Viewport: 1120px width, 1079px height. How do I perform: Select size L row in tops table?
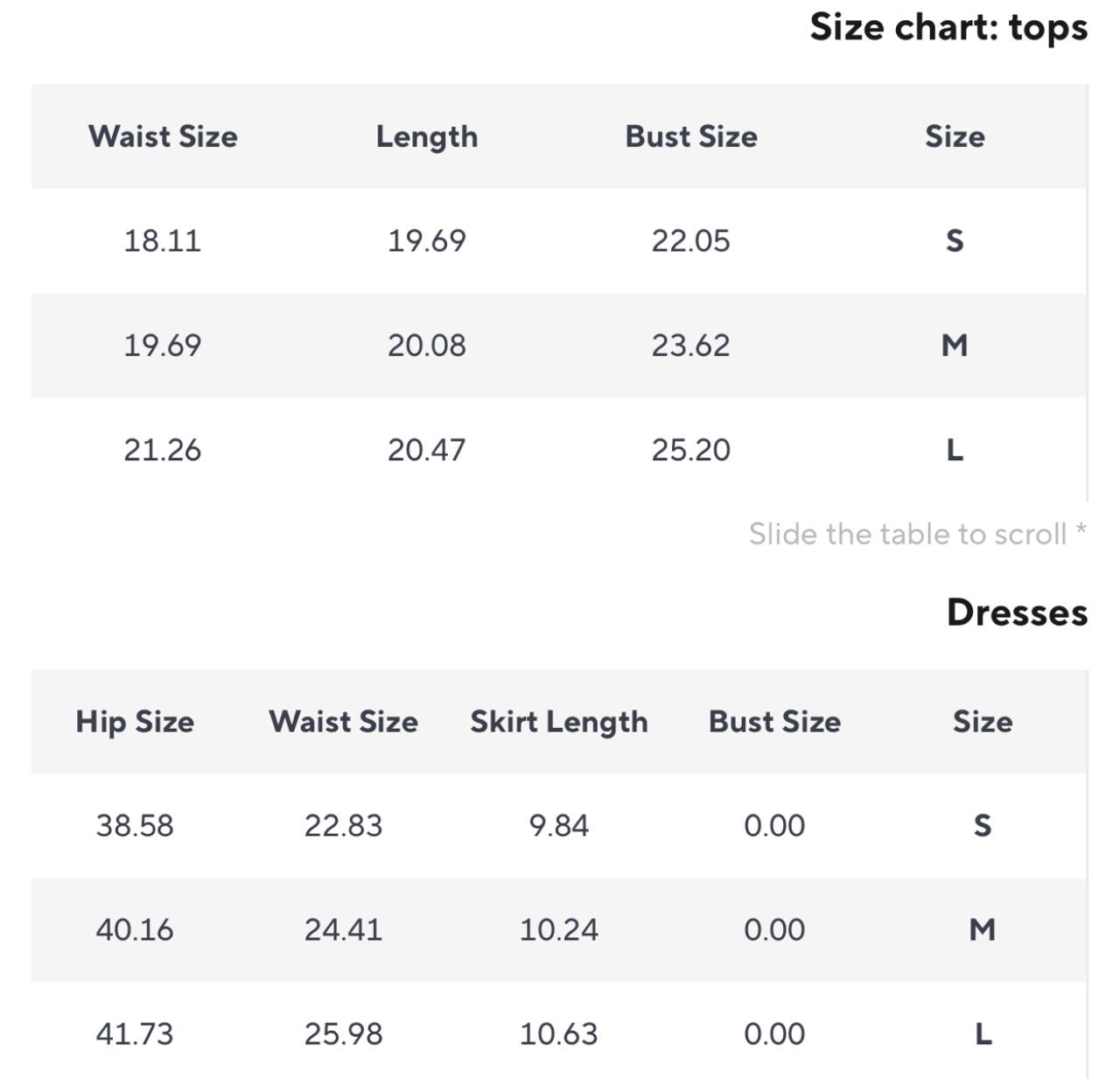559,450
